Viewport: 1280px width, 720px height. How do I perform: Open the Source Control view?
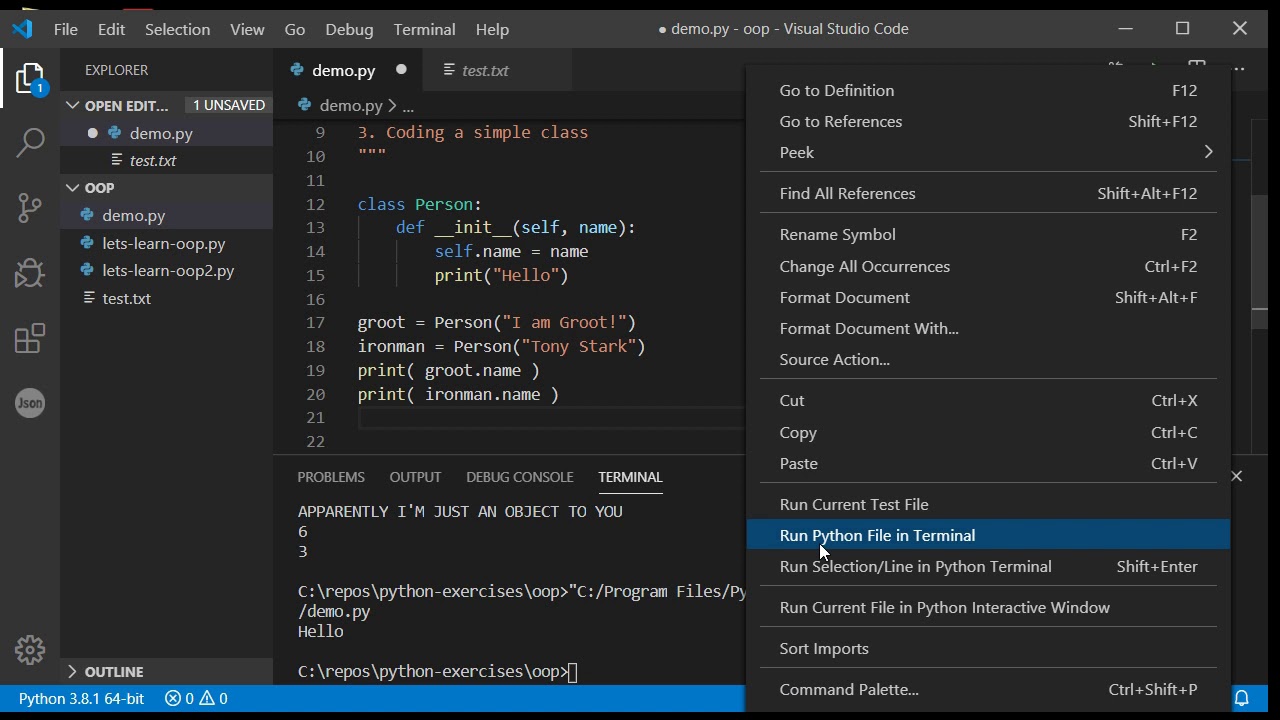click(x=30, y=207)
